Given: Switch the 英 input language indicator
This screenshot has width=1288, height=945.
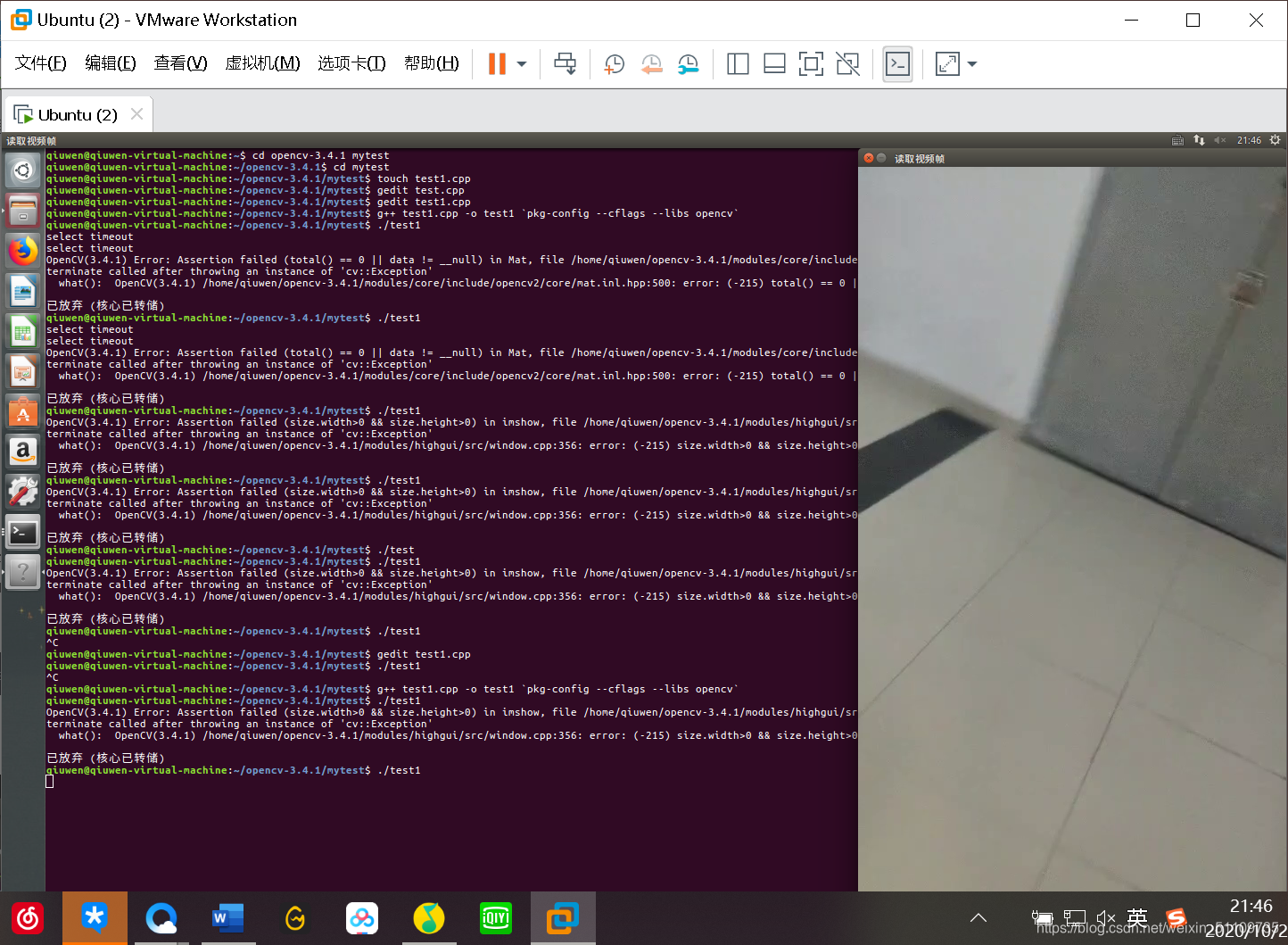Looking at the screenshot, I should [1137, 917].
